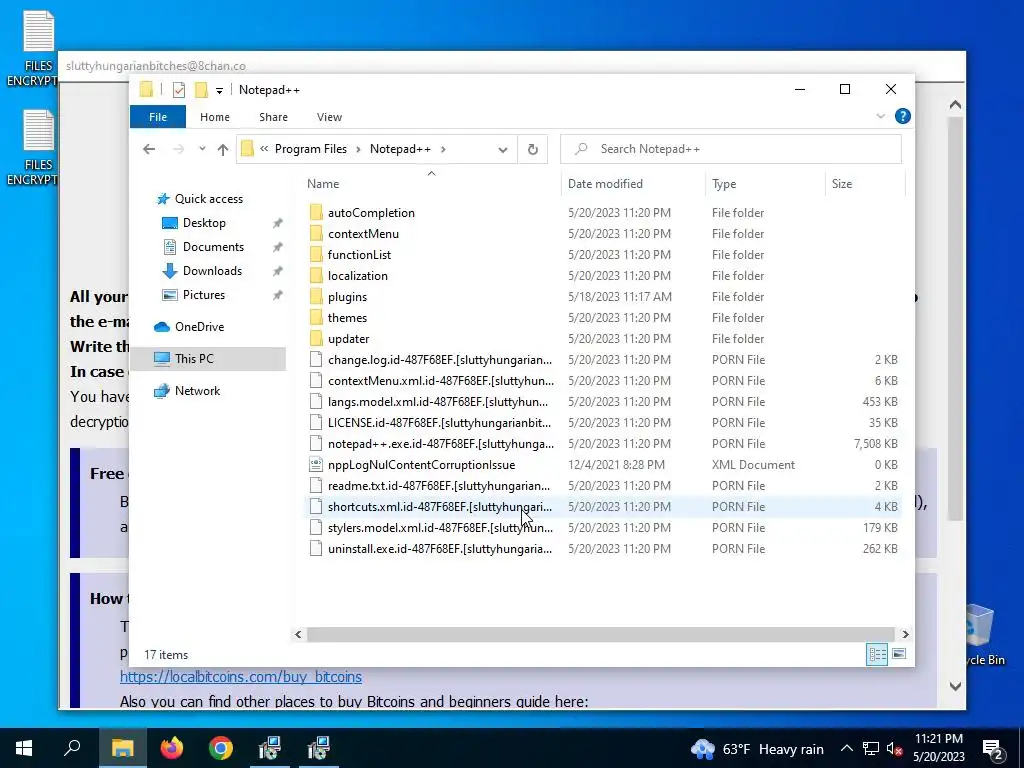Open recent locations dropdown arrow

click(202, 149)
